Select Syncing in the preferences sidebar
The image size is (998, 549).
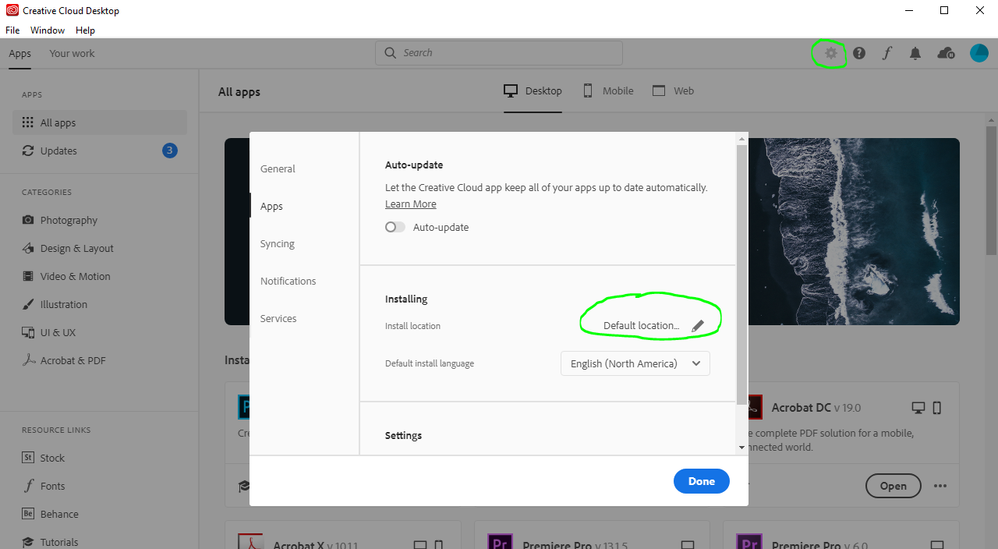[277, 244]
